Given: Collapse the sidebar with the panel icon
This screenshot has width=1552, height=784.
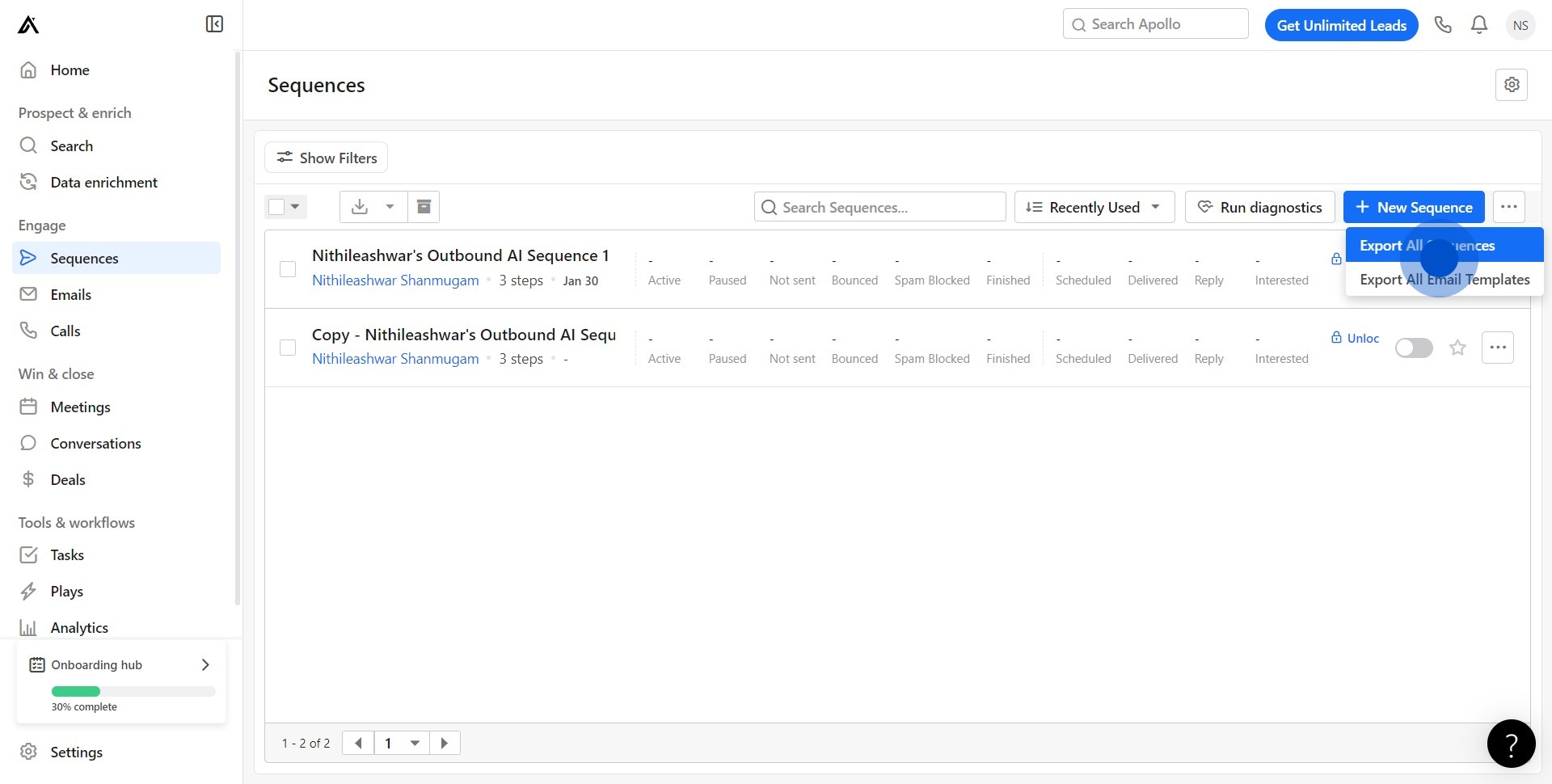Looking at the screenshot, I should [214, 24].
